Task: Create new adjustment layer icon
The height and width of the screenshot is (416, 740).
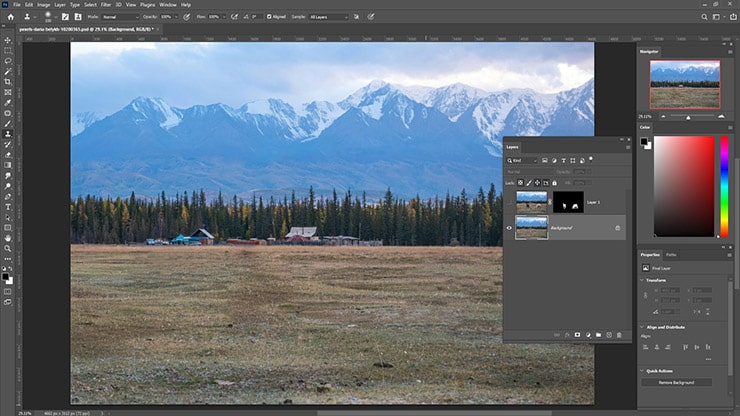Action: [x=588, y=335]
